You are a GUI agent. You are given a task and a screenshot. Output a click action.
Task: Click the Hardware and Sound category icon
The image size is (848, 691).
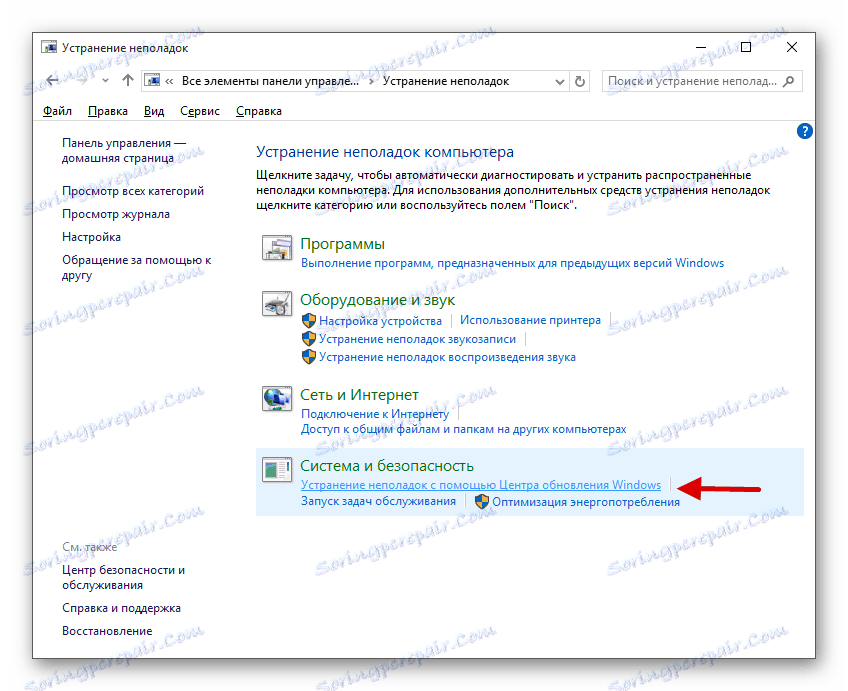[x=277, y=304]
